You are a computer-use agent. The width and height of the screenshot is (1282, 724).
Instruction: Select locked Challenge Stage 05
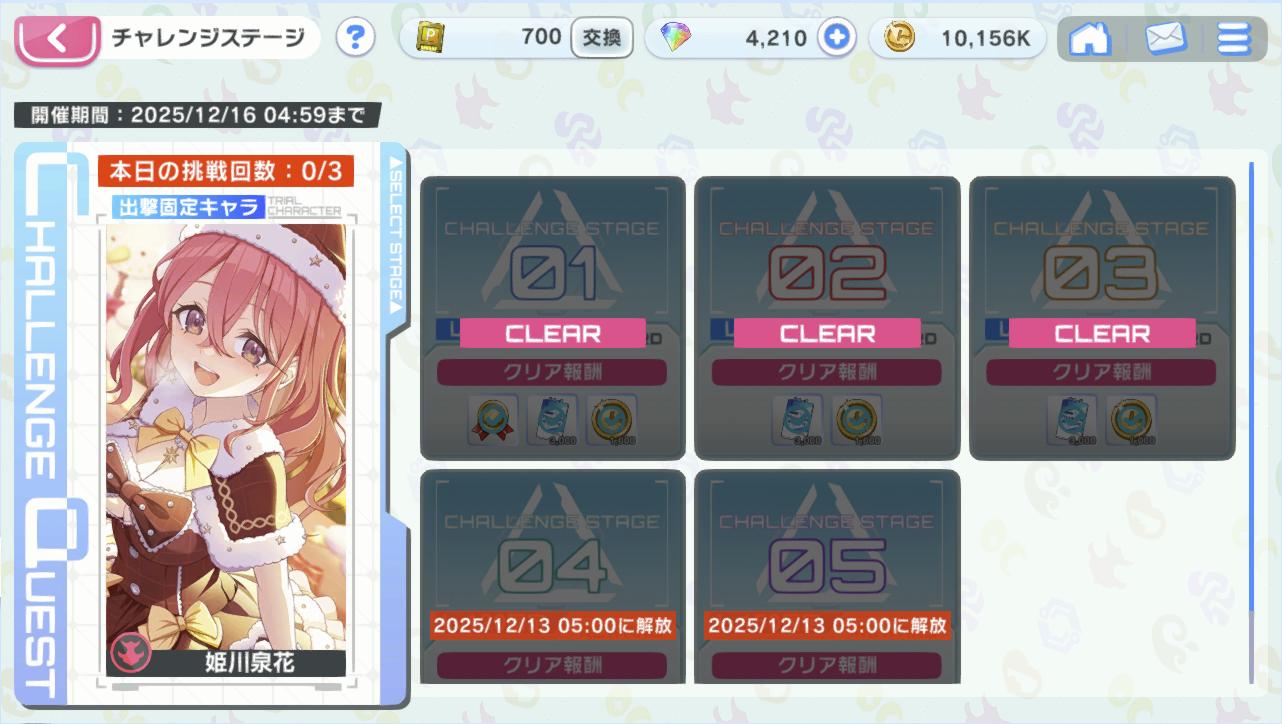827,577
